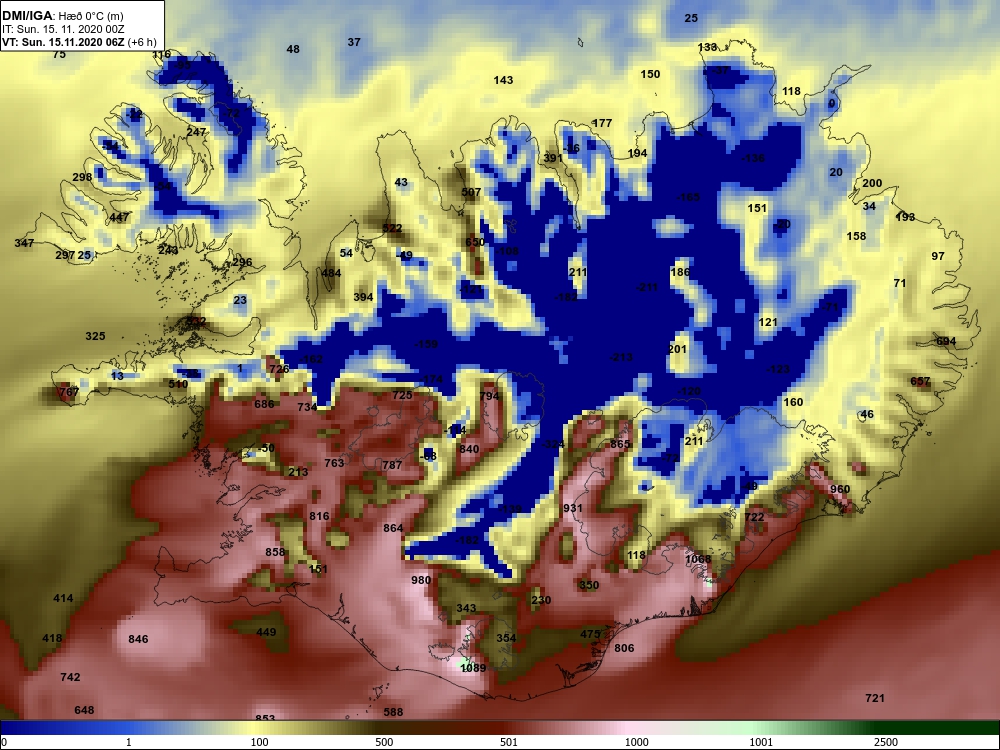
Task: Click the 588 value near the bottom
Action: pyautogui.click(x=393, y=711)
